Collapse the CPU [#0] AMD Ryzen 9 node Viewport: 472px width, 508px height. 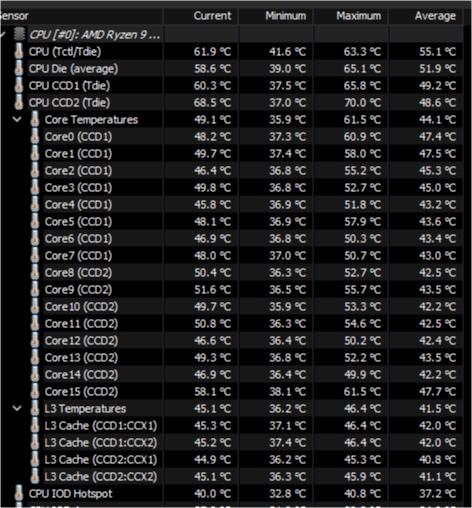tap(3, 34)
